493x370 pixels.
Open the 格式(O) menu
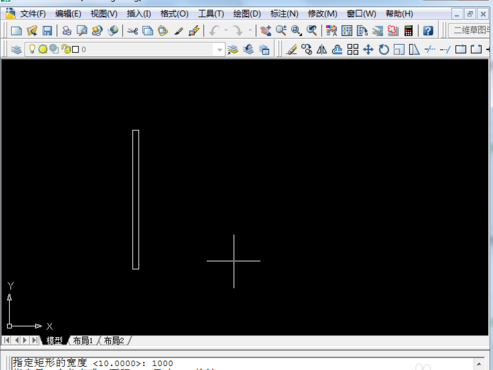coord(174,14)
